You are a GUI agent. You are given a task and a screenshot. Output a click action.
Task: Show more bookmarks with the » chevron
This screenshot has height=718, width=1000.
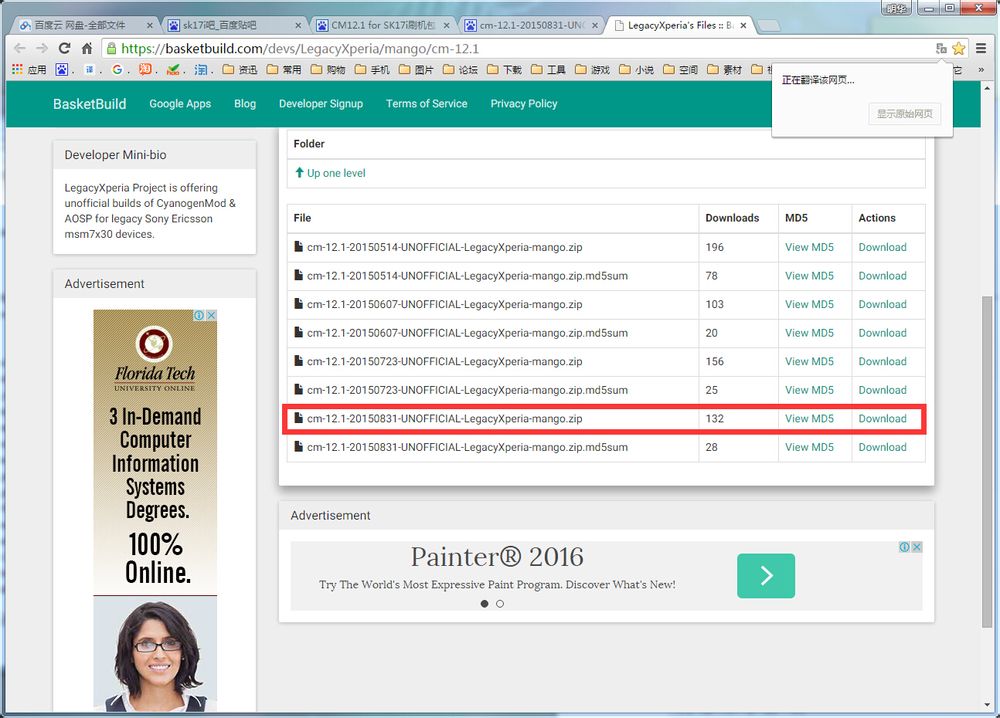point(981,70)
